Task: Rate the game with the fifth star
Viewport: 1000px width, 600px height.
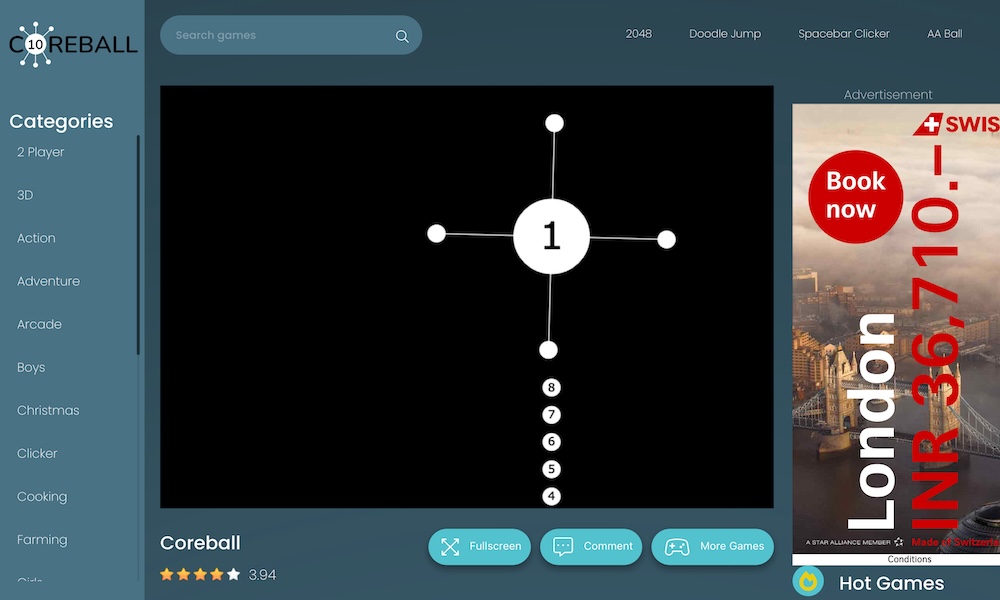Action: tap(233, 575)
